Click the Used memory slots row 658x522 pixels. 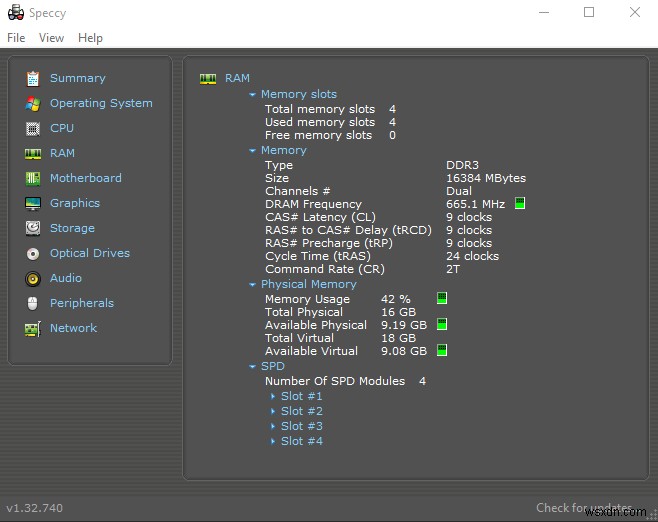coord(330,122)
